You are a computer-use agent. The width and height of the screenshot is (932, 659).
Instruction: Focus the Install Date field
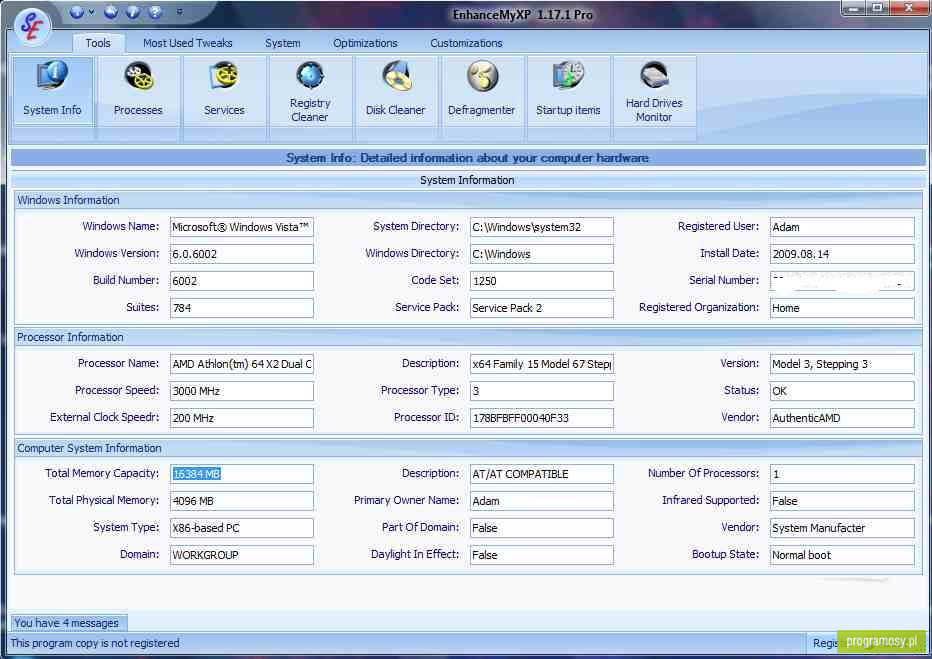point(842,254)
